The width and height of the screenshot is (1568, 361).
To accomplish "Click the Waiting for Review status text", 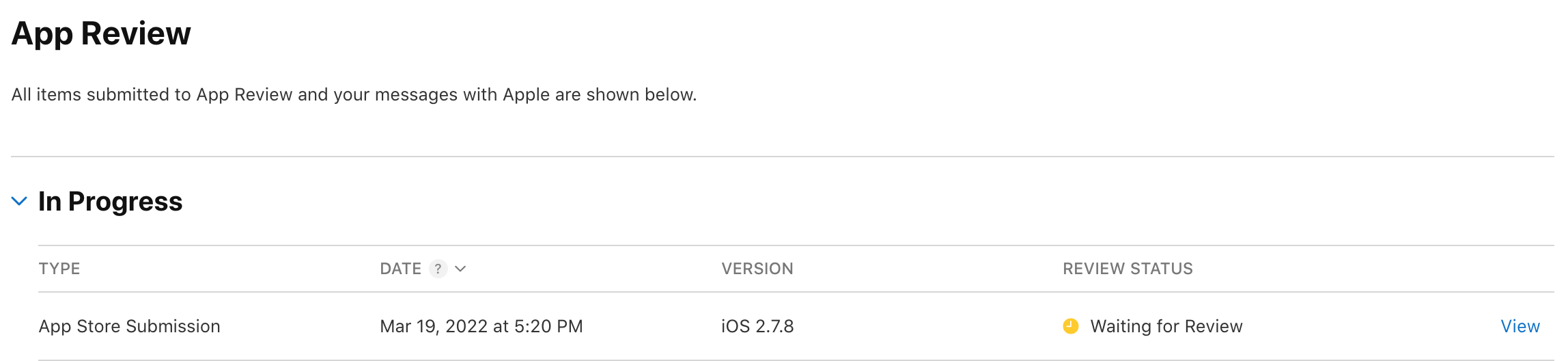I will 1166,326.
